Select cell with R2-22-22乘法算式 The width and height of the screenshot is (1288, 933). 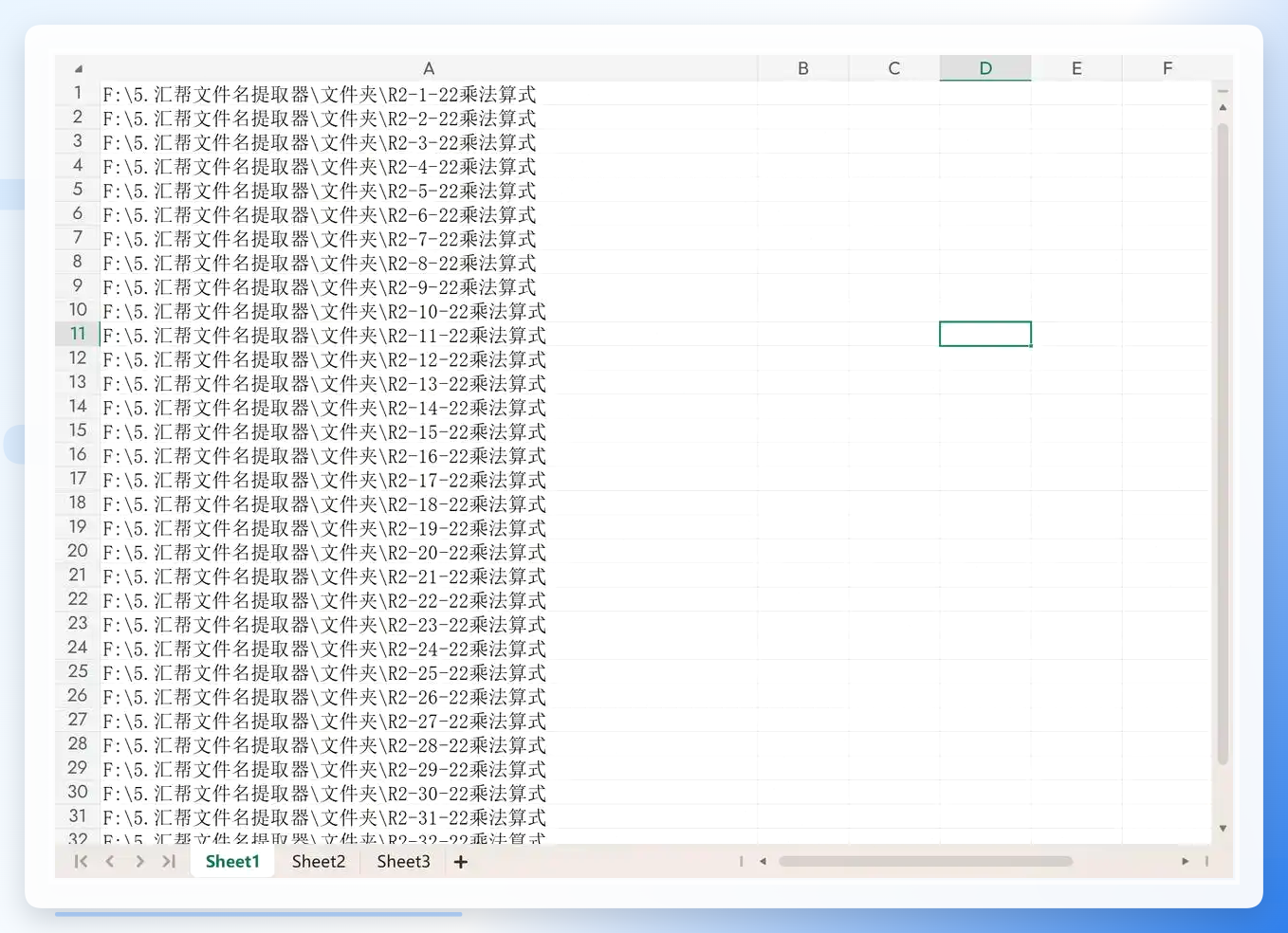(429, 600)
